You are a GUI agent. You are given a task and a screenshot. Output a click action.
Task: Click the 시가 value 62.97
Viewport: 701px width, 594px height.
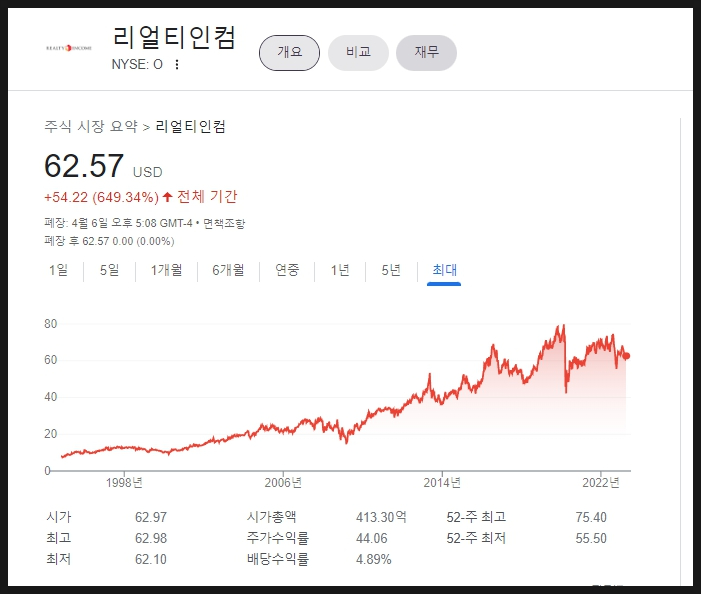pyautogui.click(x=151, y=517)
